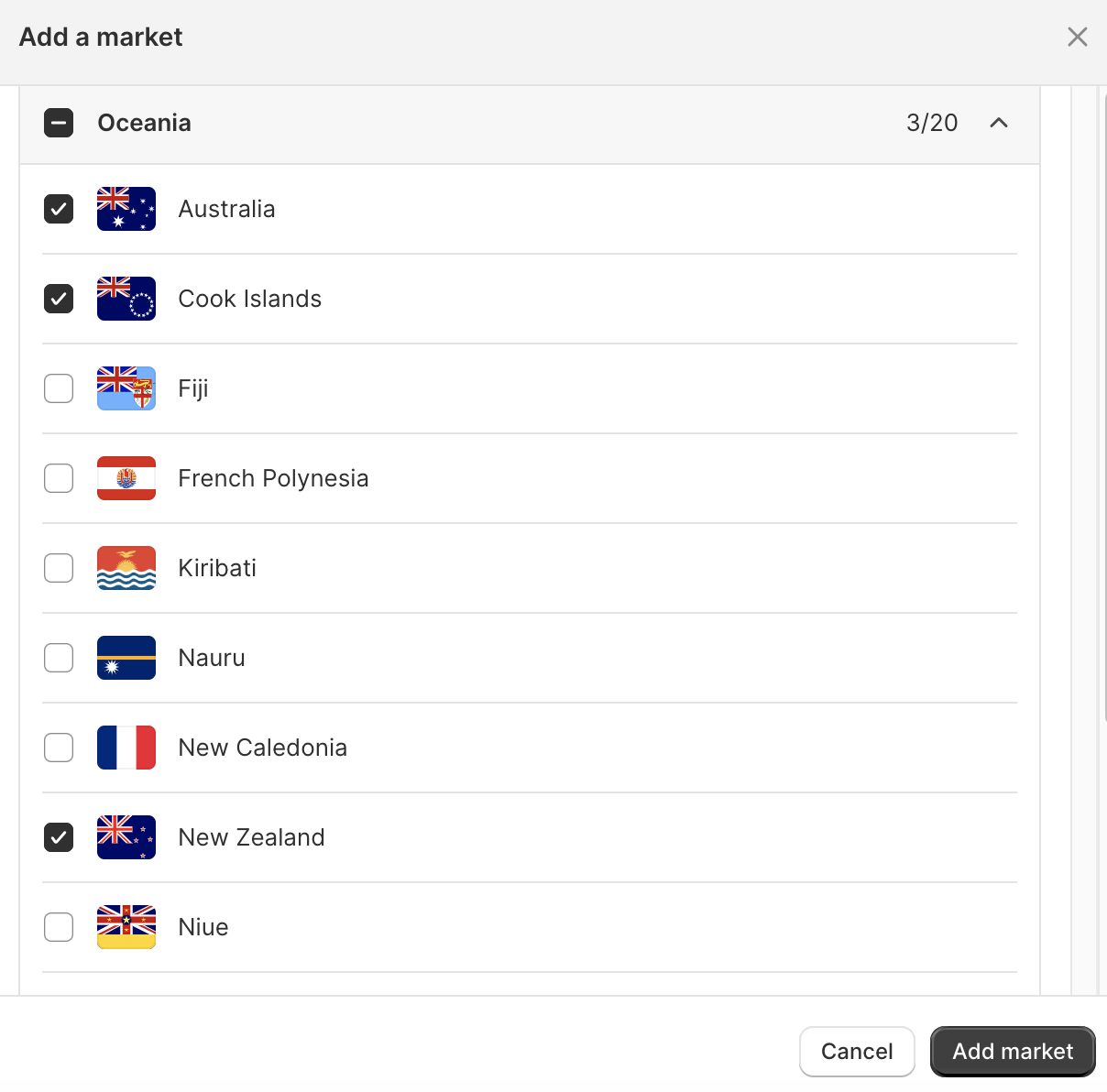The width and height of the screenshot is (1107, 1092).
Task: Uncheck the Australia checkbox
Action: (x=59, y=209)
